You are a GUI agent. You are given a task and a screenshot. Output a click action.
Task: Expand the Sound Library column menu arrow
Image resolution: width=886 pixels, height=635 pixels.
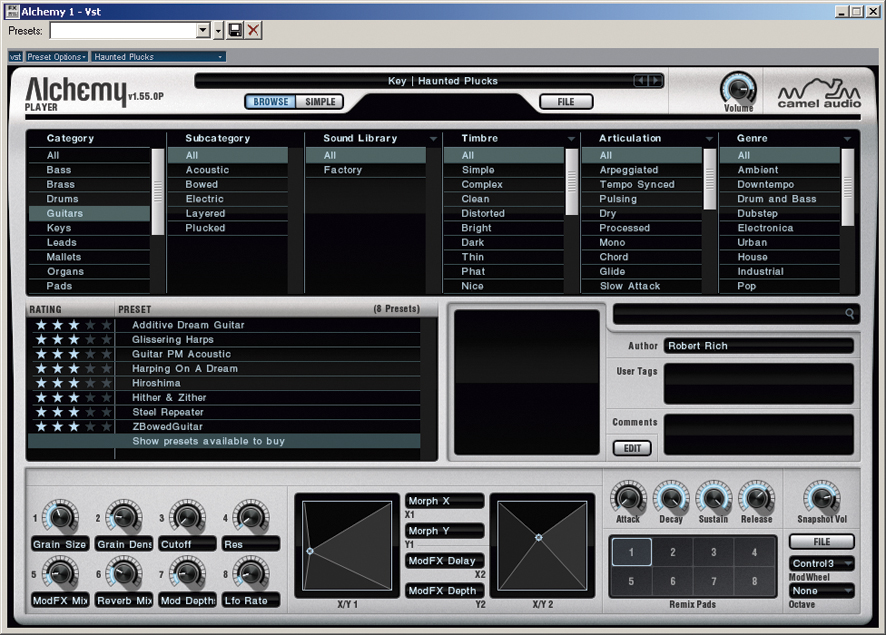(x=433, y=139)
